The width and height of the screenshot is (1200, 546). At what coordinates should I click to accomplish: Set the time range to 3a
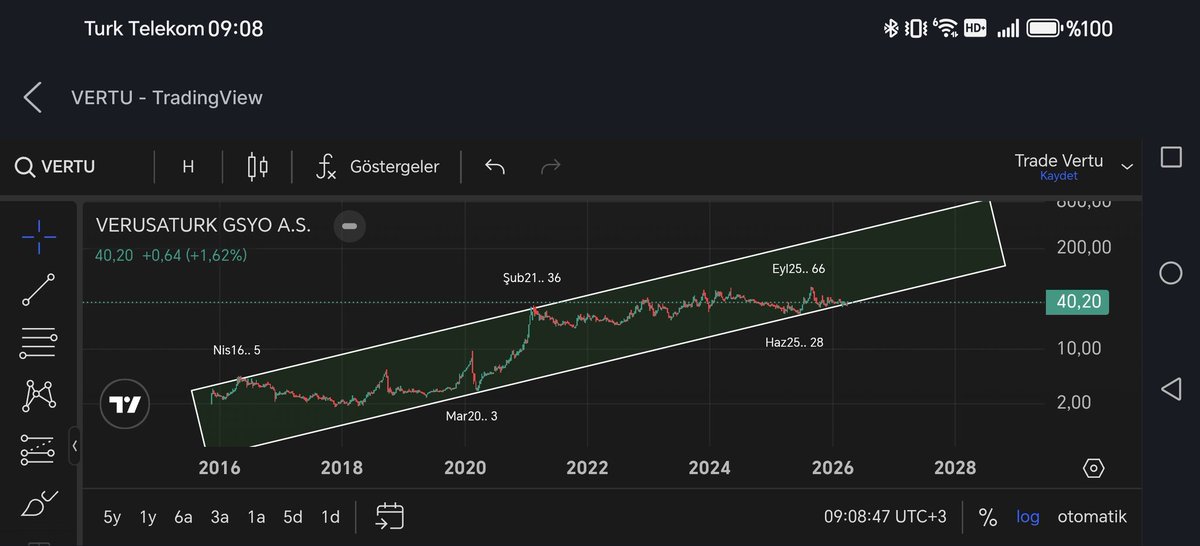pos(220,517)
